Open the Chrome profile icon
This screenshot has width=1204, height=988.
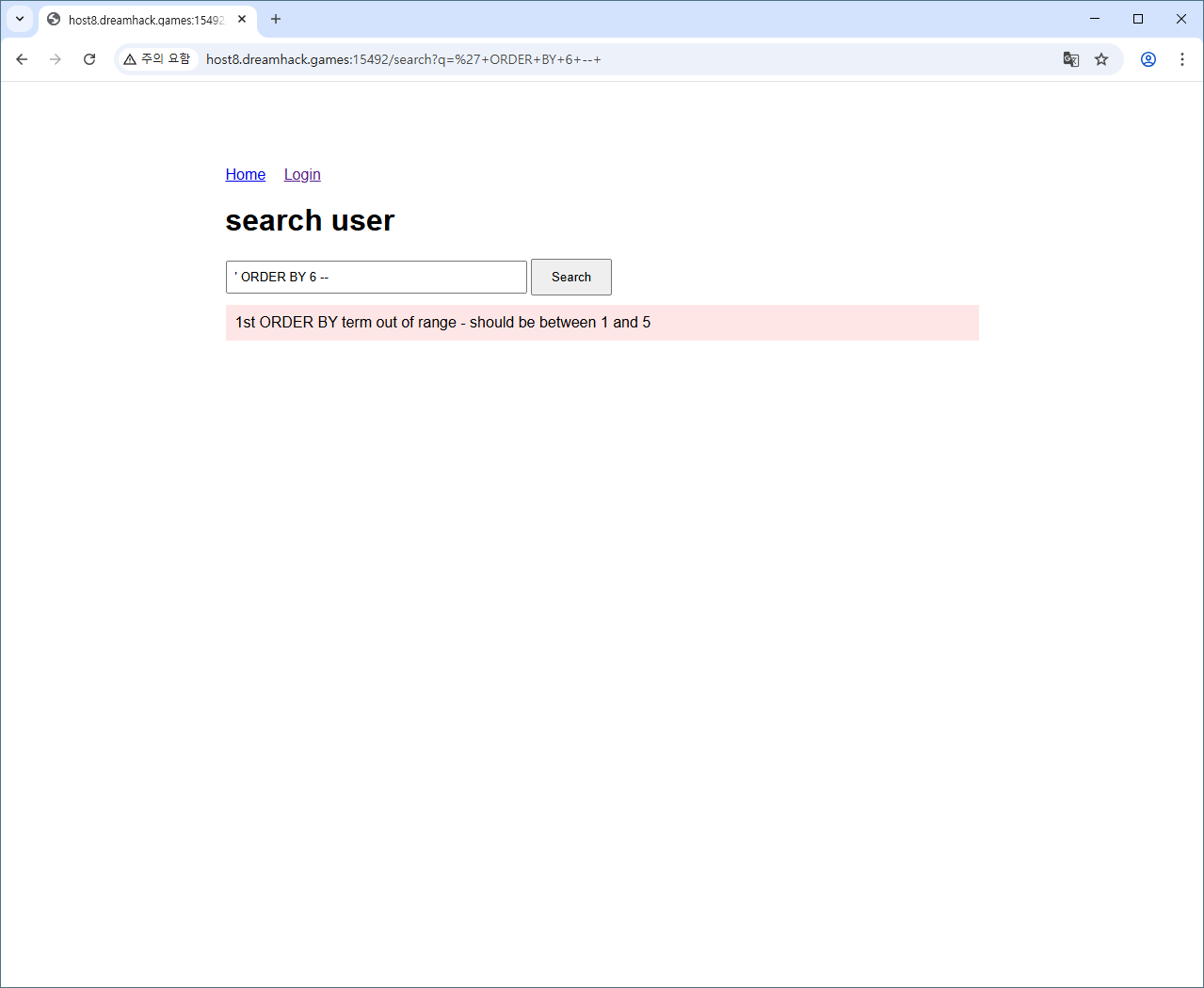tap(1148, 59)
